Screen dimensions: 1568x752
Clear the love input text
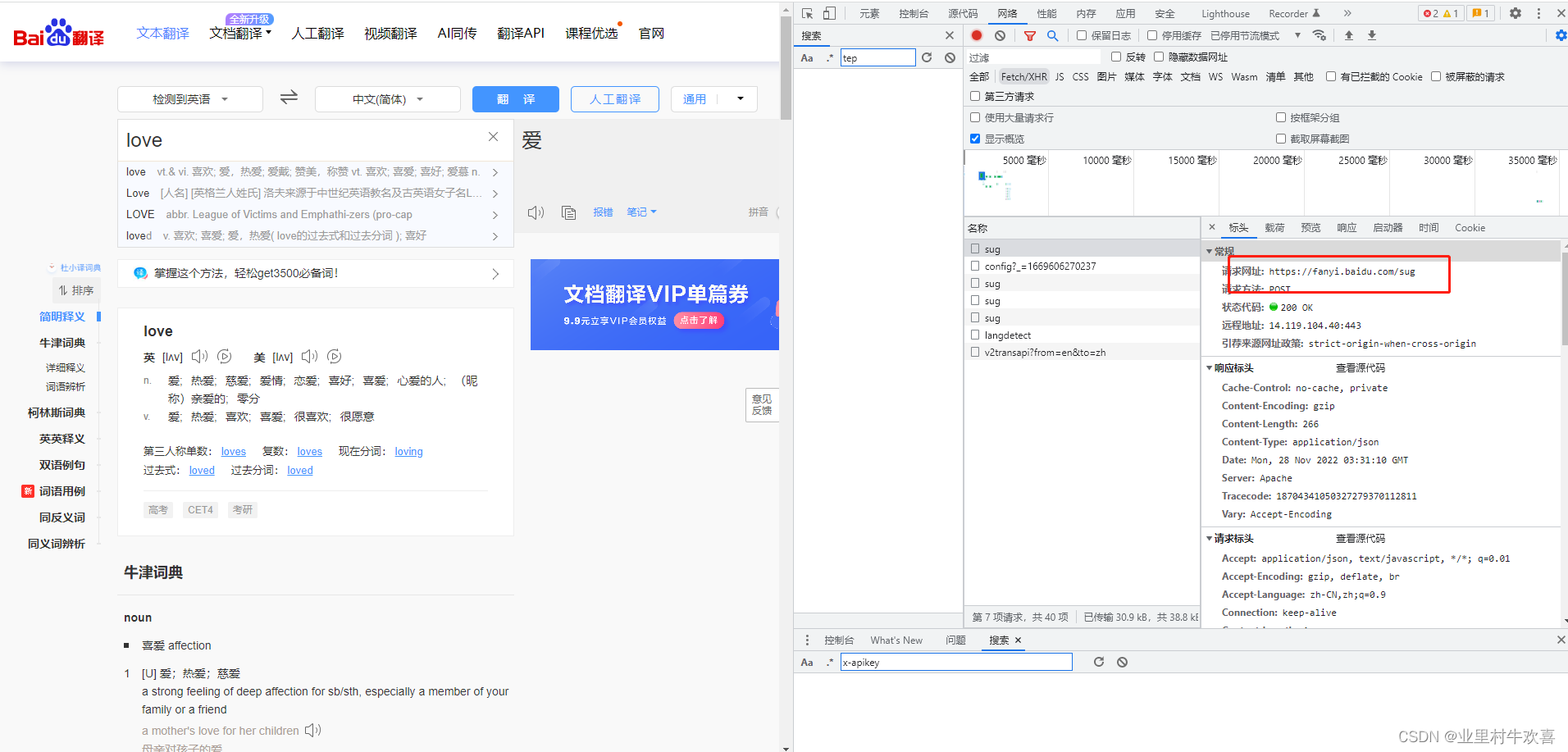pyautogui.click(x=493, y=137)
